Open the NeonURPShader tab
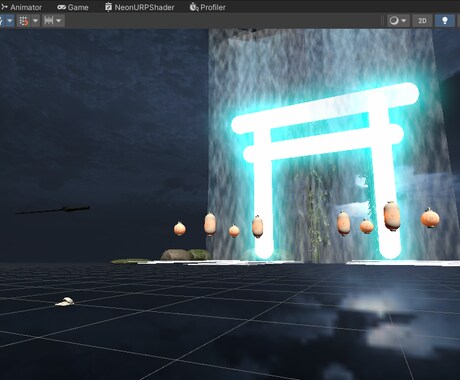This screenshot has width=460, height=380. [x=140, y=7]
